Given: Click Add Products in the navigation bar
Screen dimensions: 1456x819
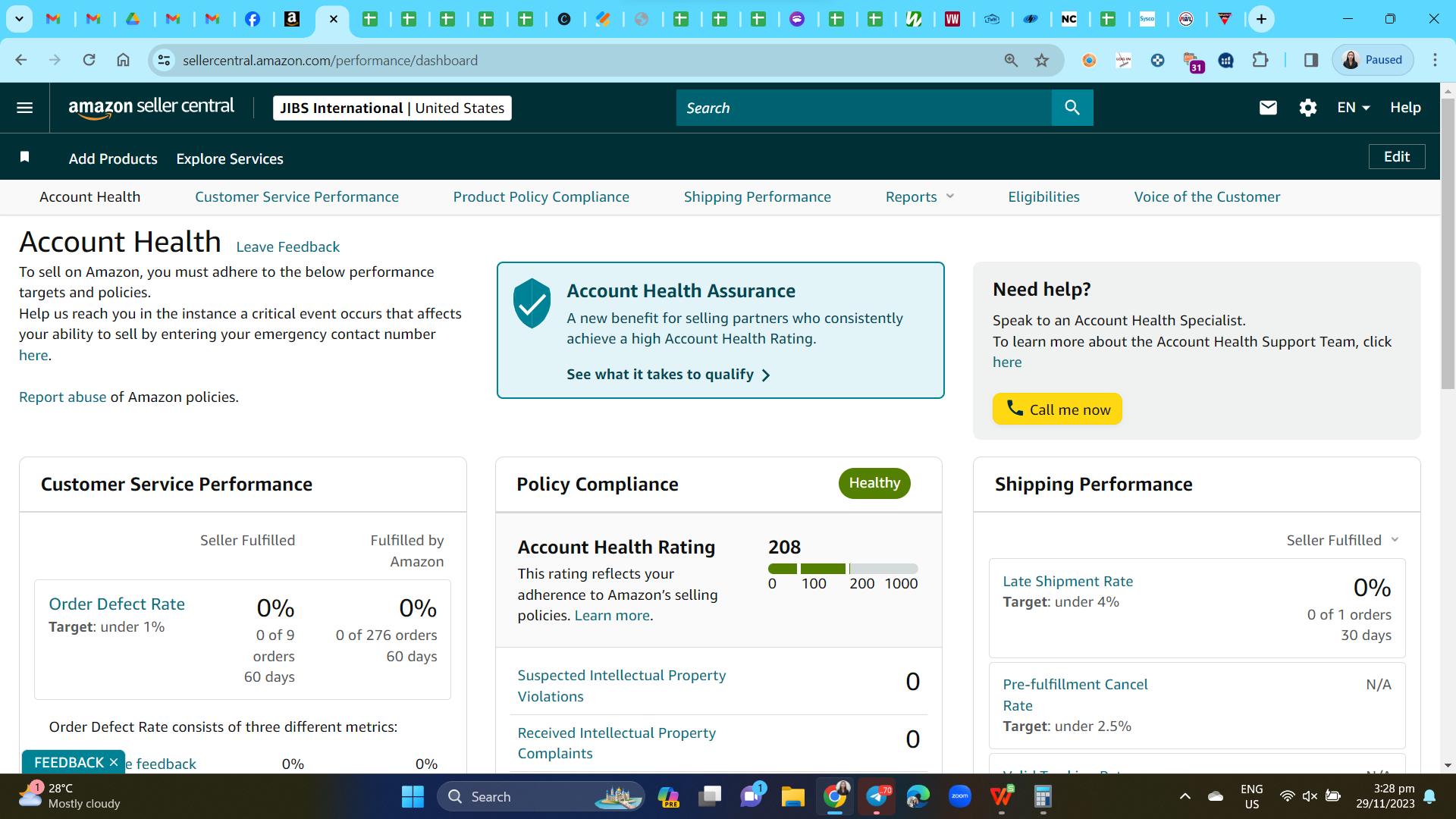Looking at the screenshot, I should click(x=113, y=158).
